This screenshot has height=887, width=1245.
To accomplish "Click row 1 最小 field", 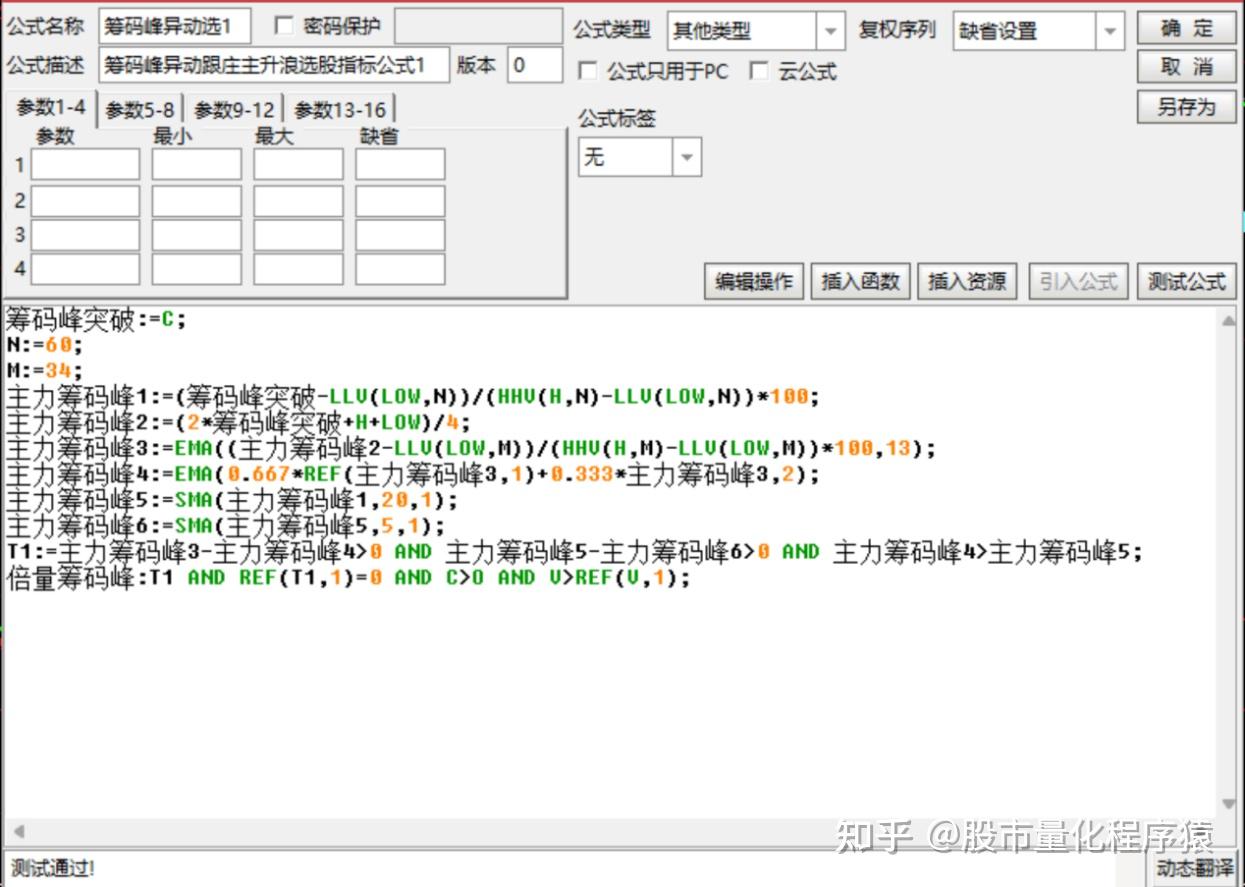I will pos(197,164).
